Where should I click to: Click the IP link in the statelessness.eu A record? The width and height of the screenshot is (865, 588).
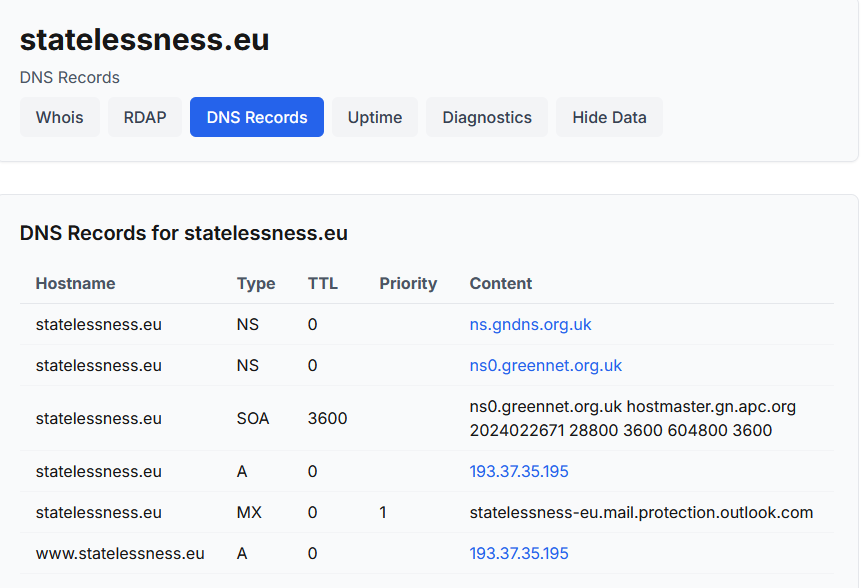point(519,471)
